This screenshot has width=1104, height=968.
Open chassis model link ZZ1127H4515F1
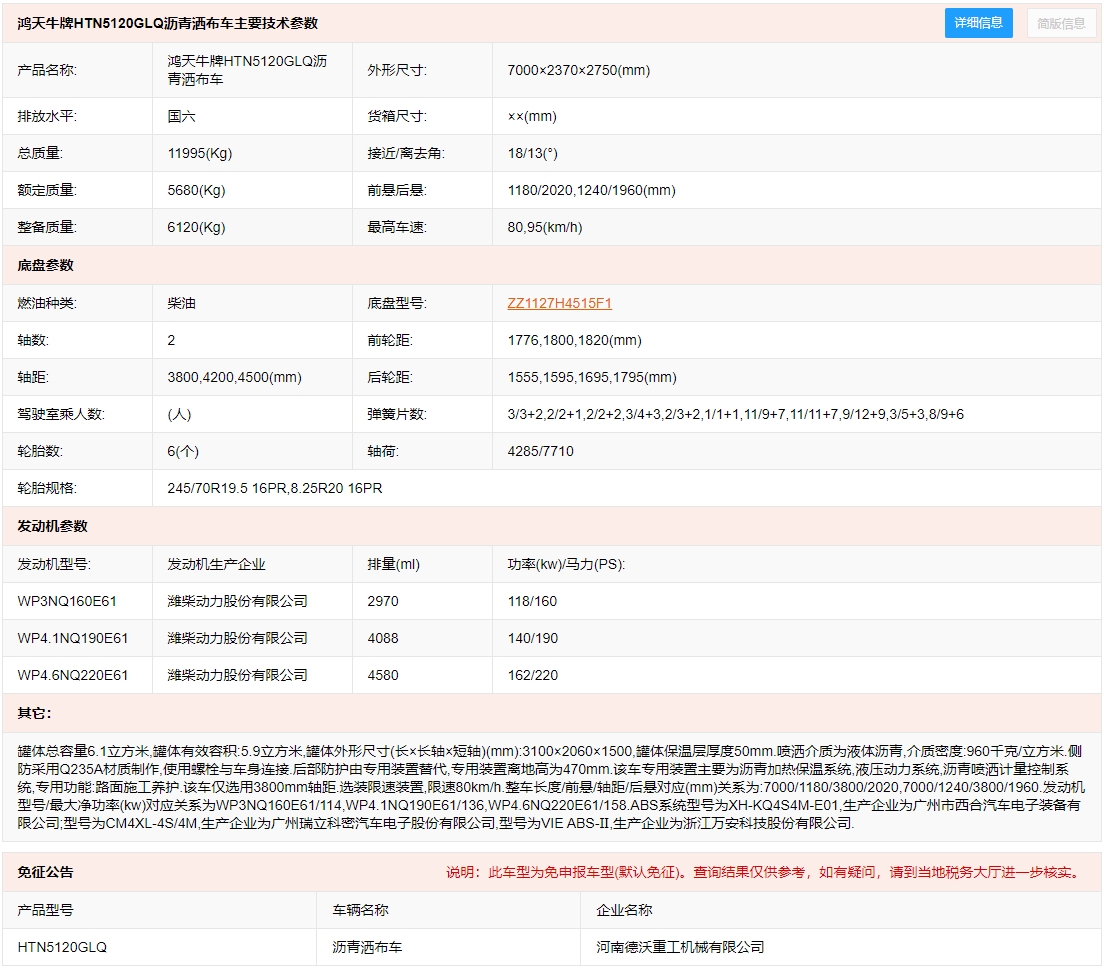(x=559, y=303)
